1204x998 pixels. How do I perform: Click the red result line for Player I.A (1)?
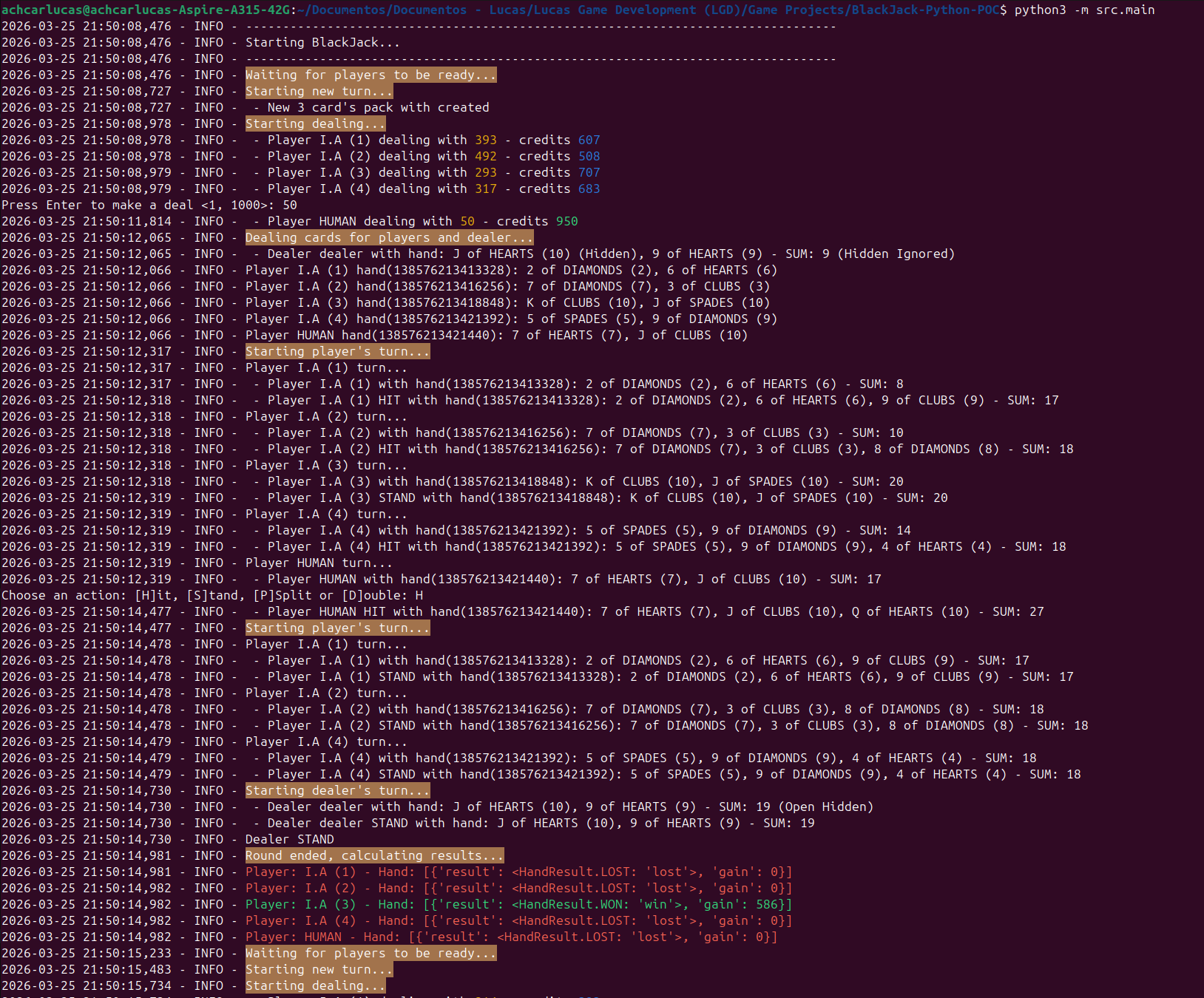coord(518,872)
